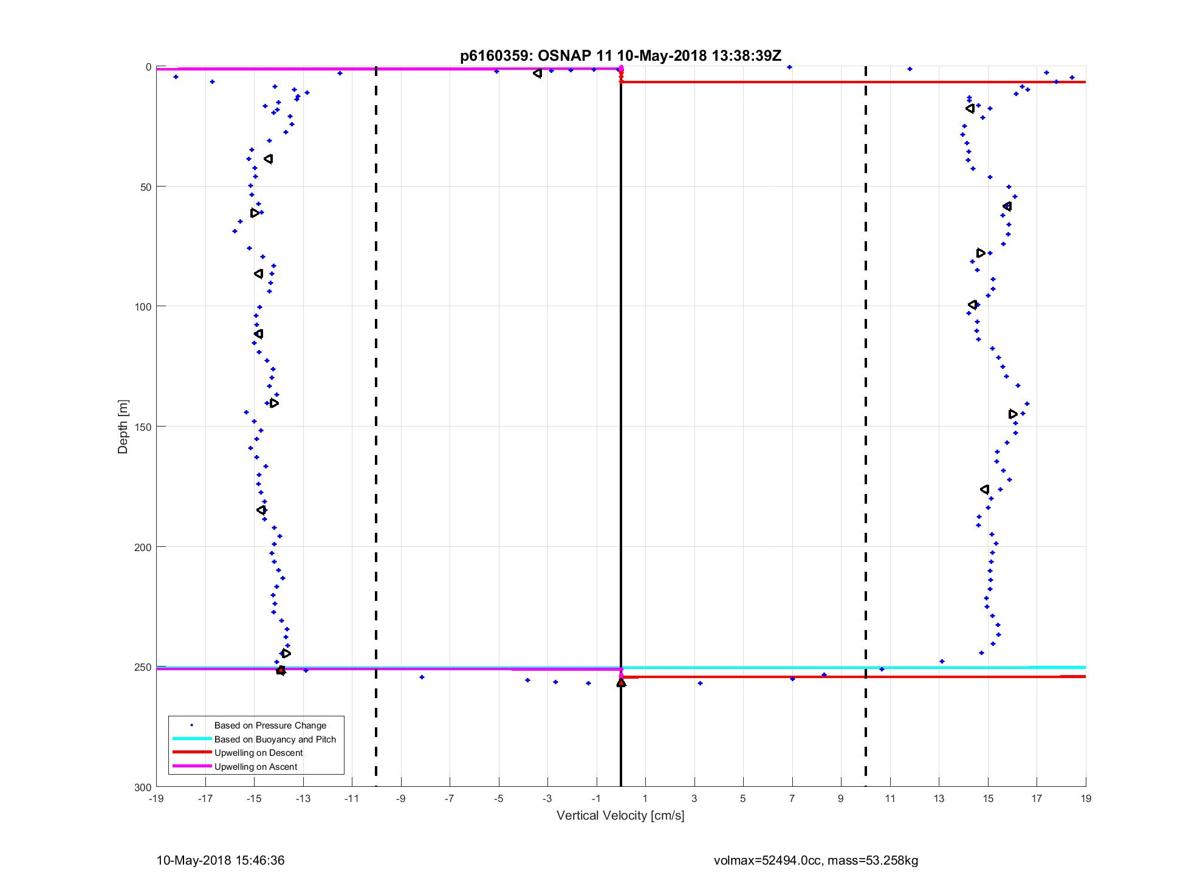Click x-axis tick label '3'

pos(694,799)
